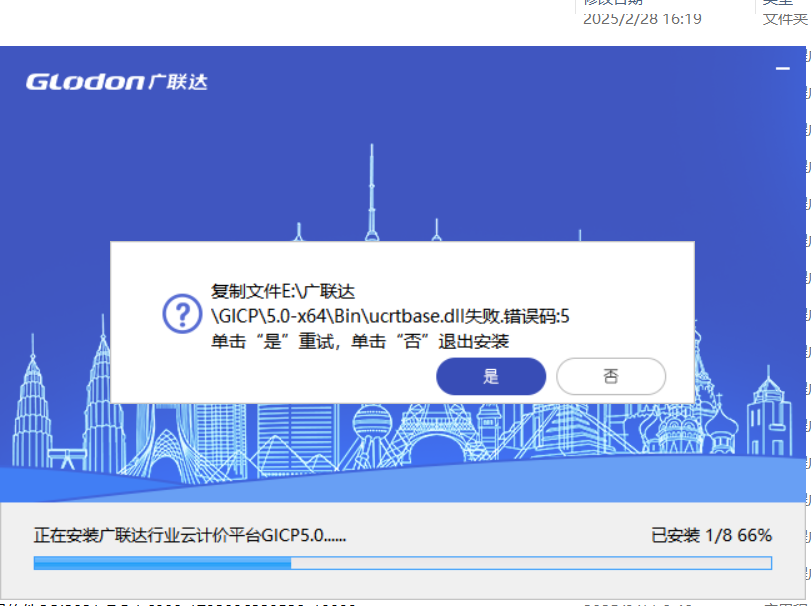This screenshot has width=811, height=606.
Task: Minimize the Glodon installer window
Action: click(783, 68)
